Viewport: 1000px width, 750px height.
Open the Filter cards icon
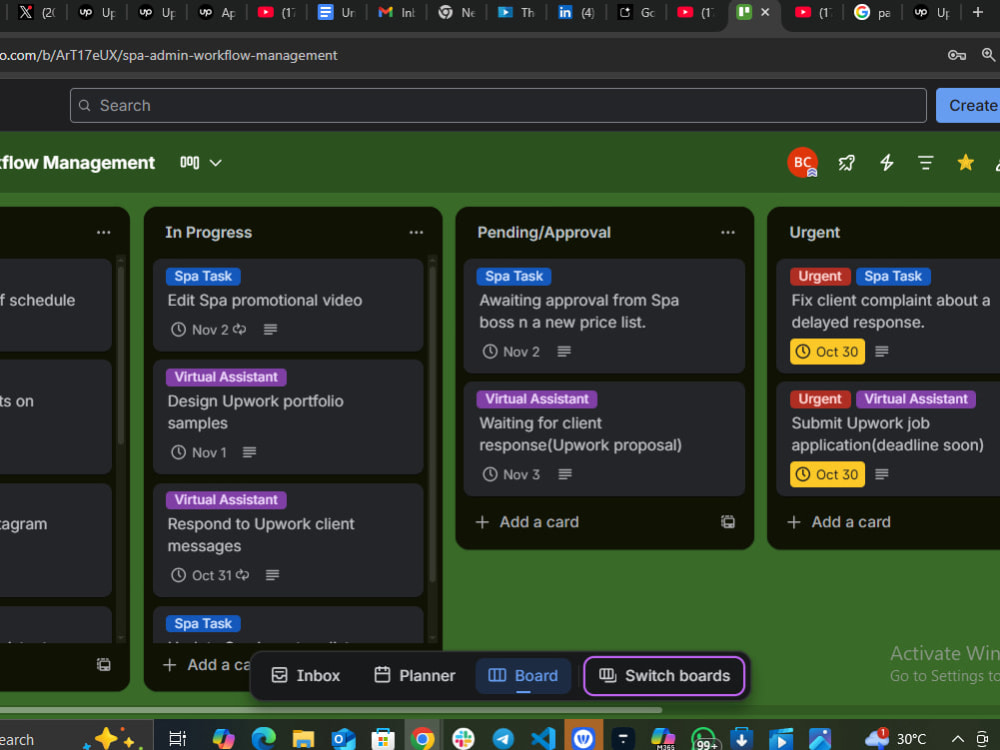[925, 163]
